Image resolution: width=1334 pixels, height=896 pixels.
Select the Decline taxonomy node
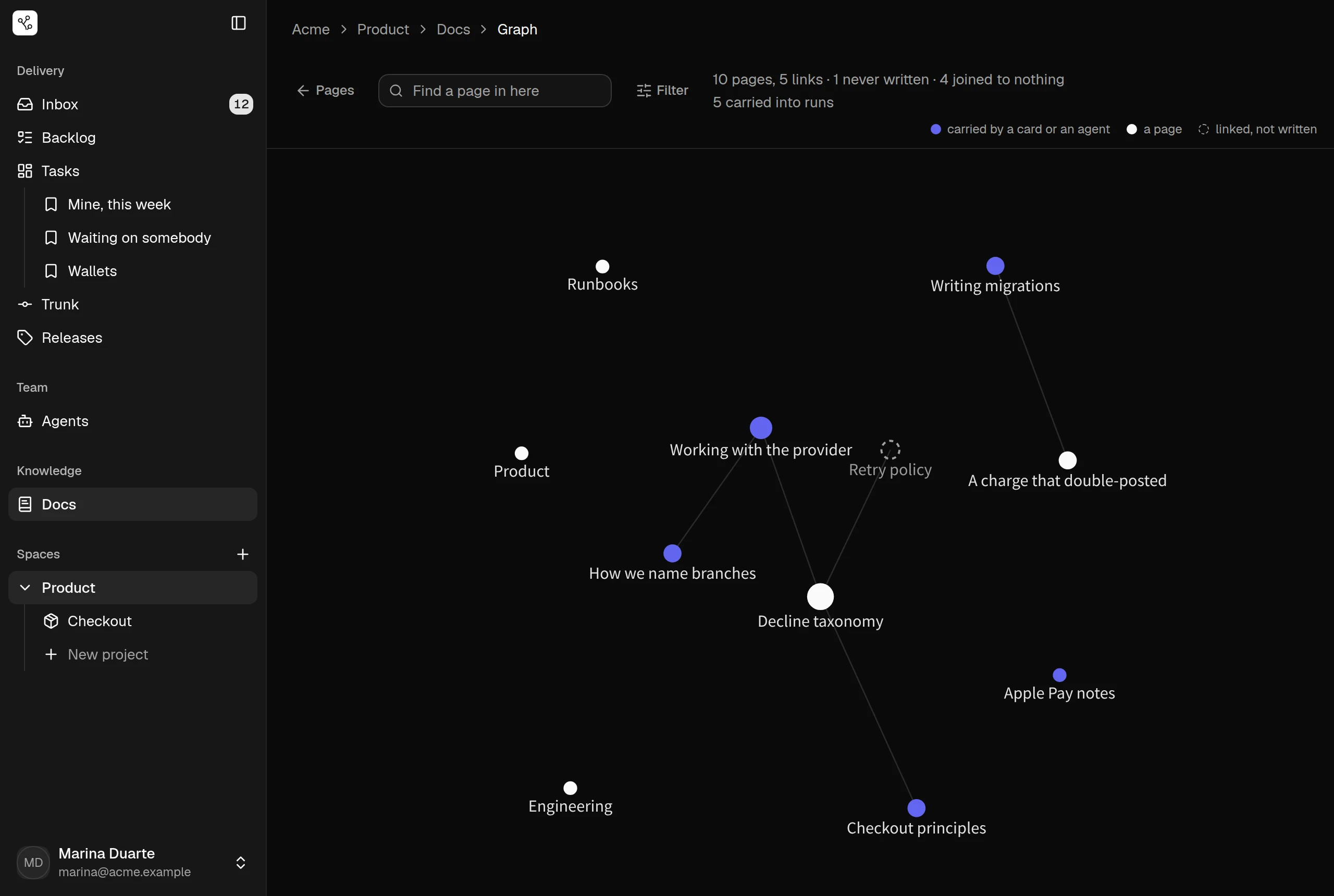coord(820,596)
